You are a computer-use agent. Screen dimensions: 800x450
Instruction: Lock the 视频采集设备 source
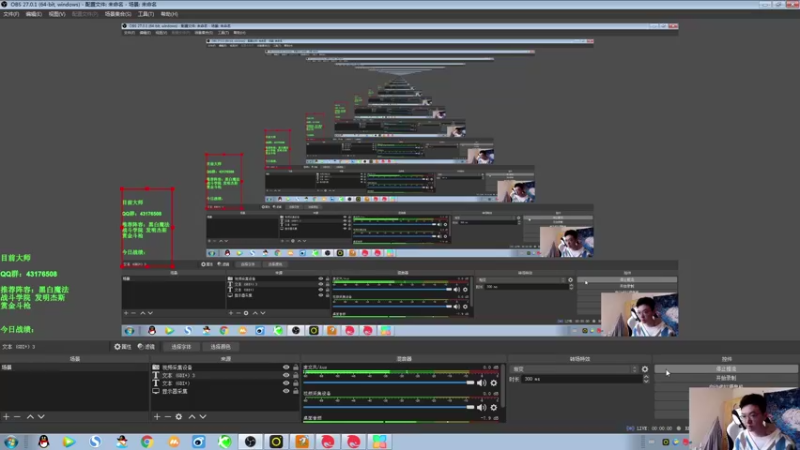tap(296, 367)
